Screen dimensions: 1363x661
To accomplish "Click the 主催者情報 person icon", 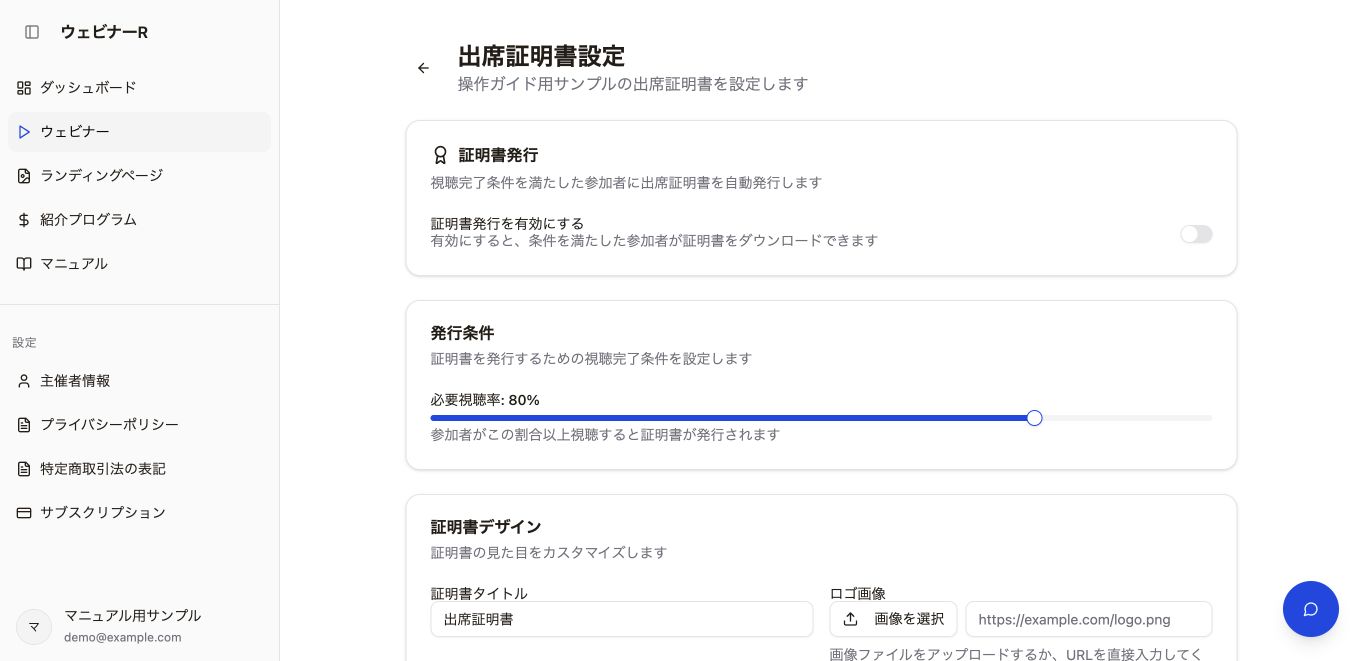I will click(24, 381).
